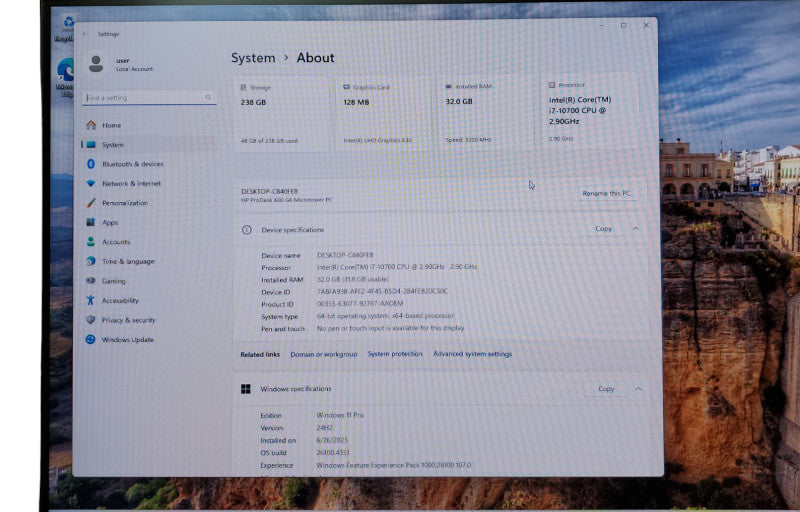Open Time & language globe icon
This screenshot has height=512, width=800.
click(x=91, y=261)
